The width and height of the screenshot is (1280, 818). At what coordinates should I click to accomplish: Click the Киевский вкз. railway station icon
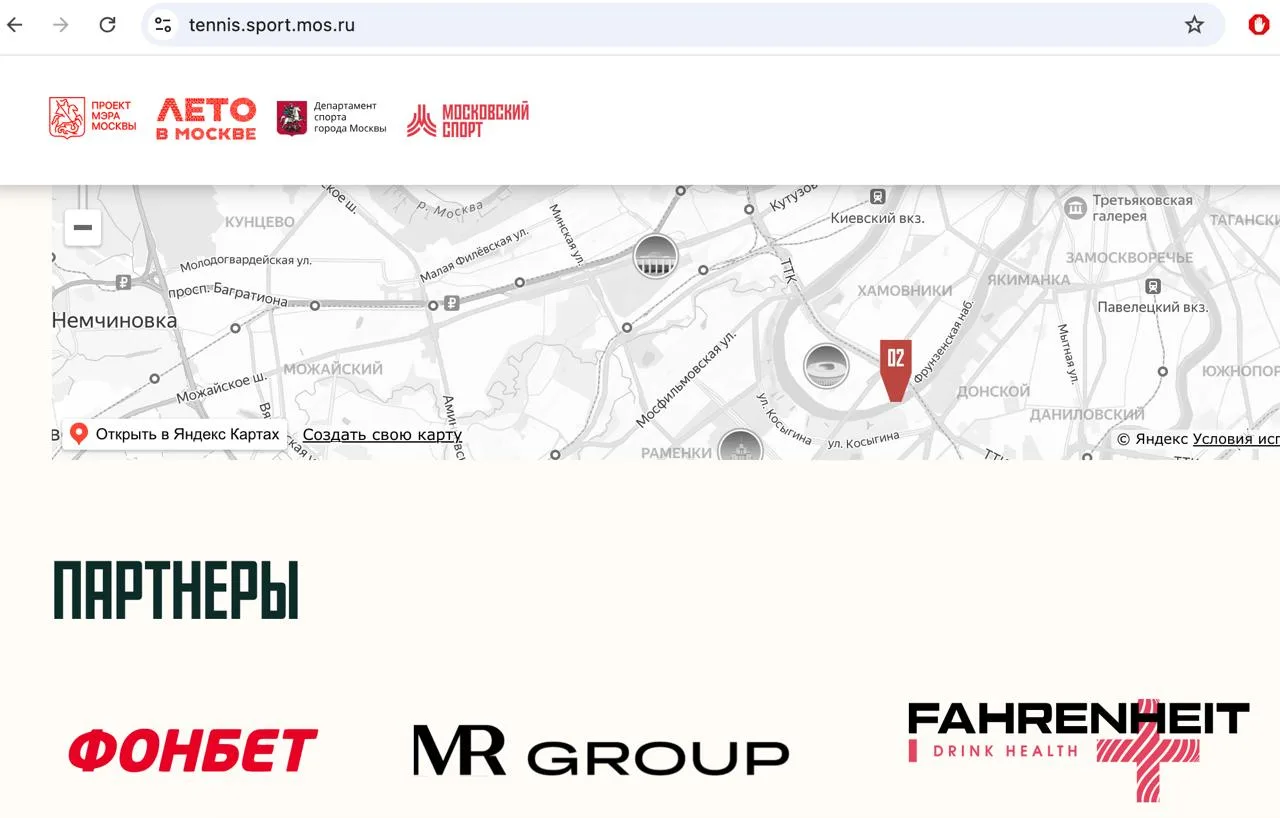(878, 197)
